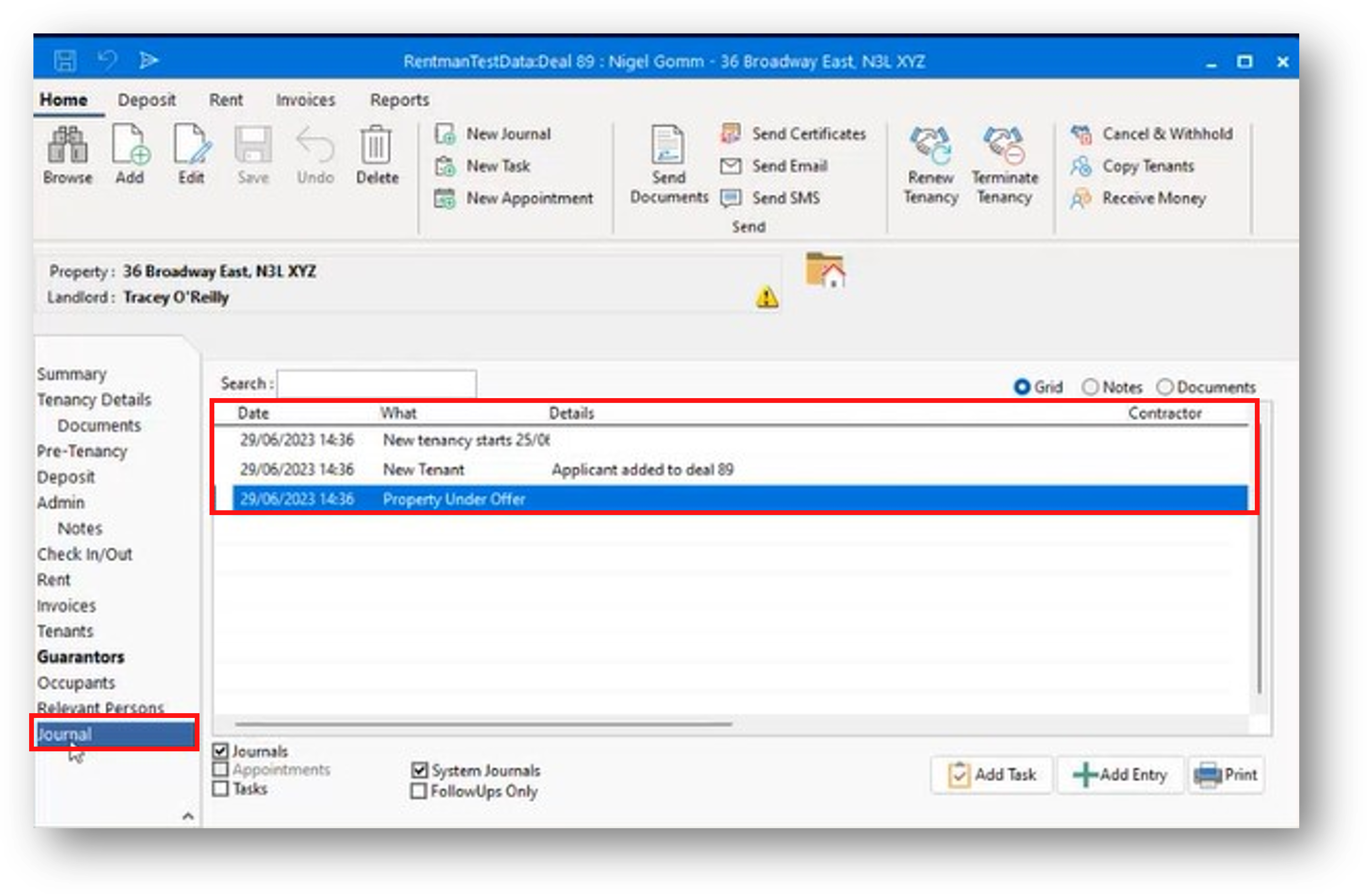Click the yellow warning triangle icon
Image resolution: width=1367 pixels, height=896 pixels.
click(767, 297)
